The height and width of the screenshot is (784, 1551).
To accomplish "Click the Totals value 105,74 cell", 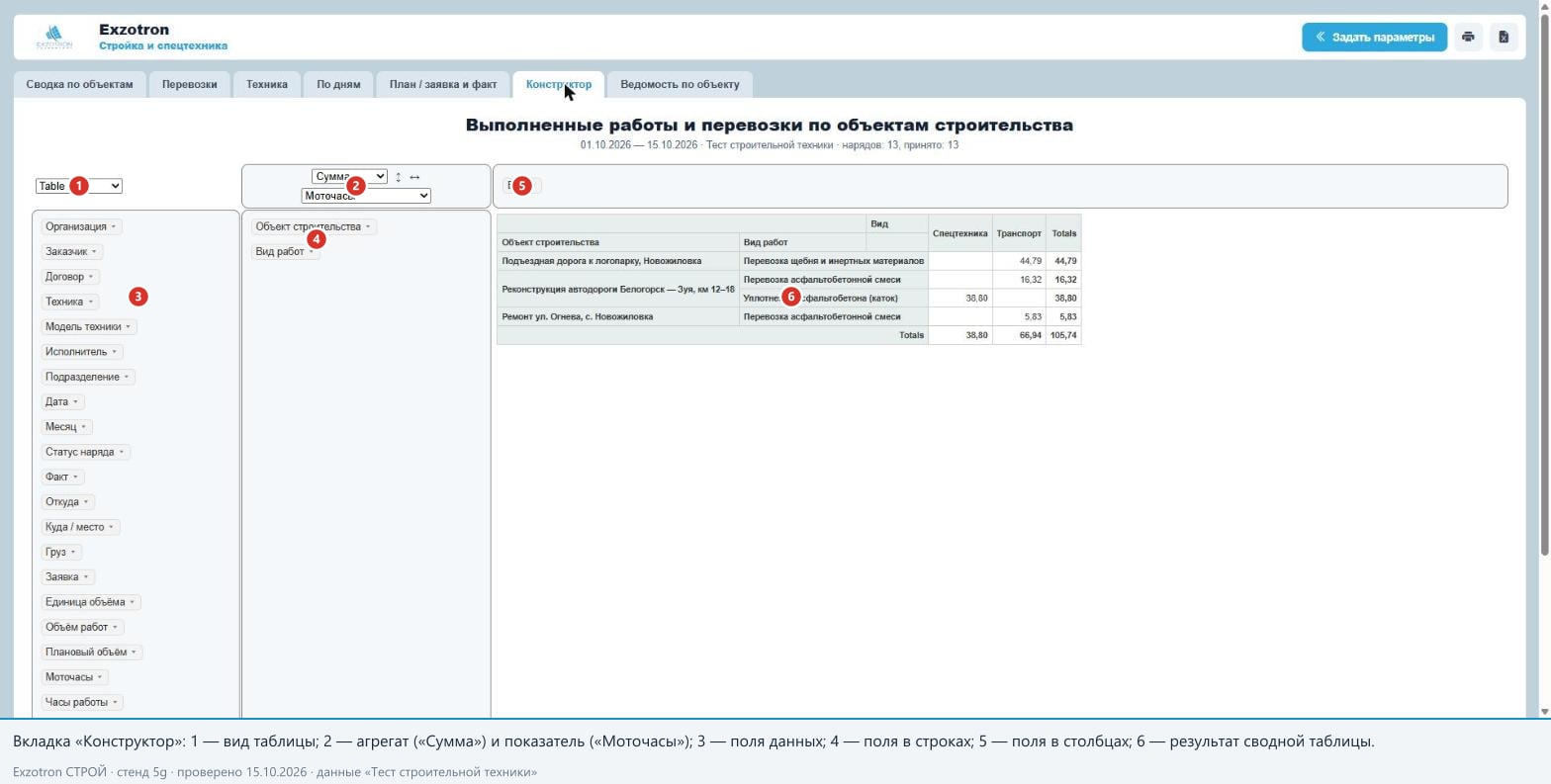I will pyautogui.click(x=1064, y=335).
